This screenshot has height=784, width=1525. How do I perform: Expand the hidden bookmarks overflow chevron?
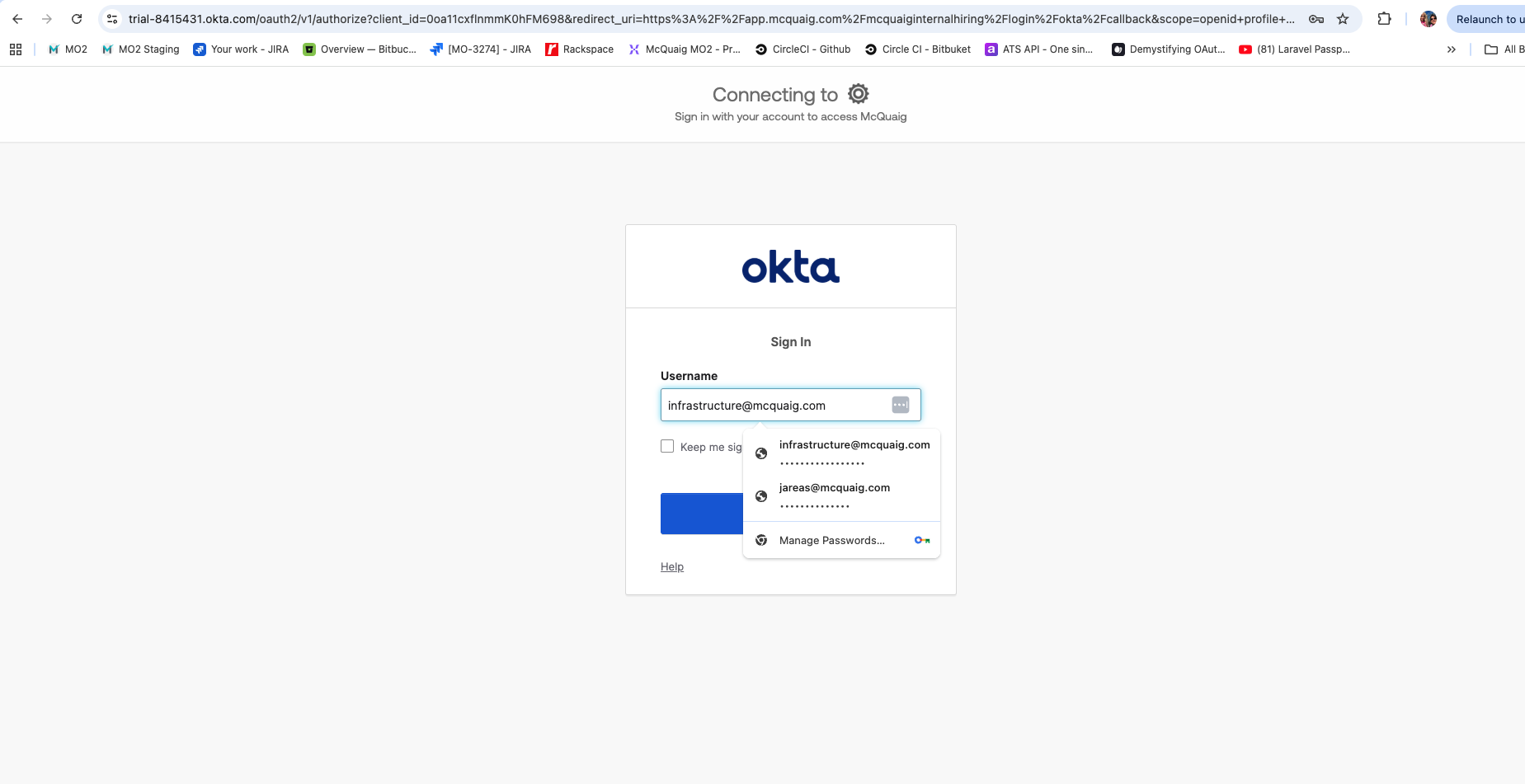1450,49
